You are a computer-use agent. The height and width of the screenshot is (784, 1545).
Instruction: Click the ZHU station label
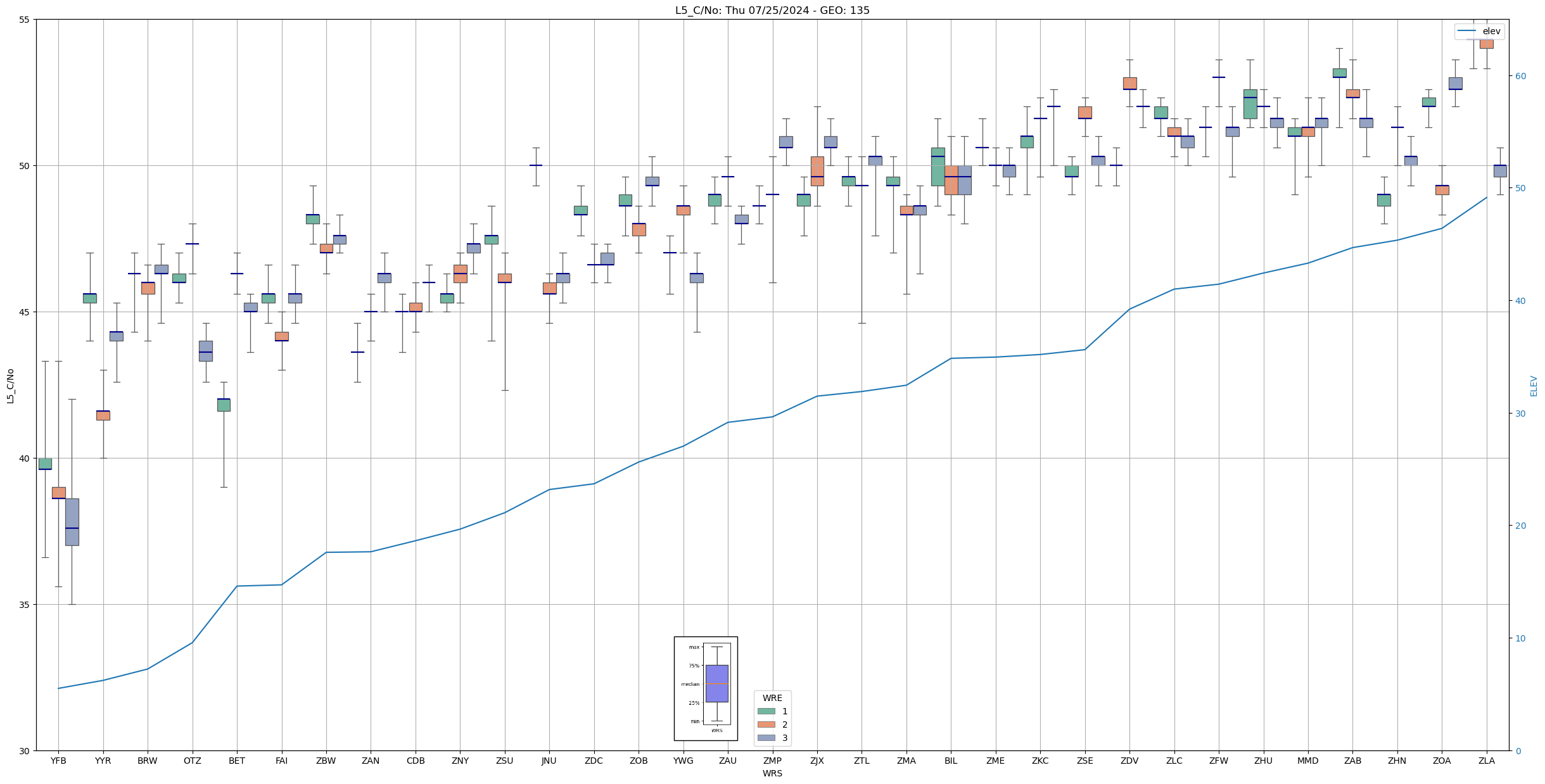1263,761
